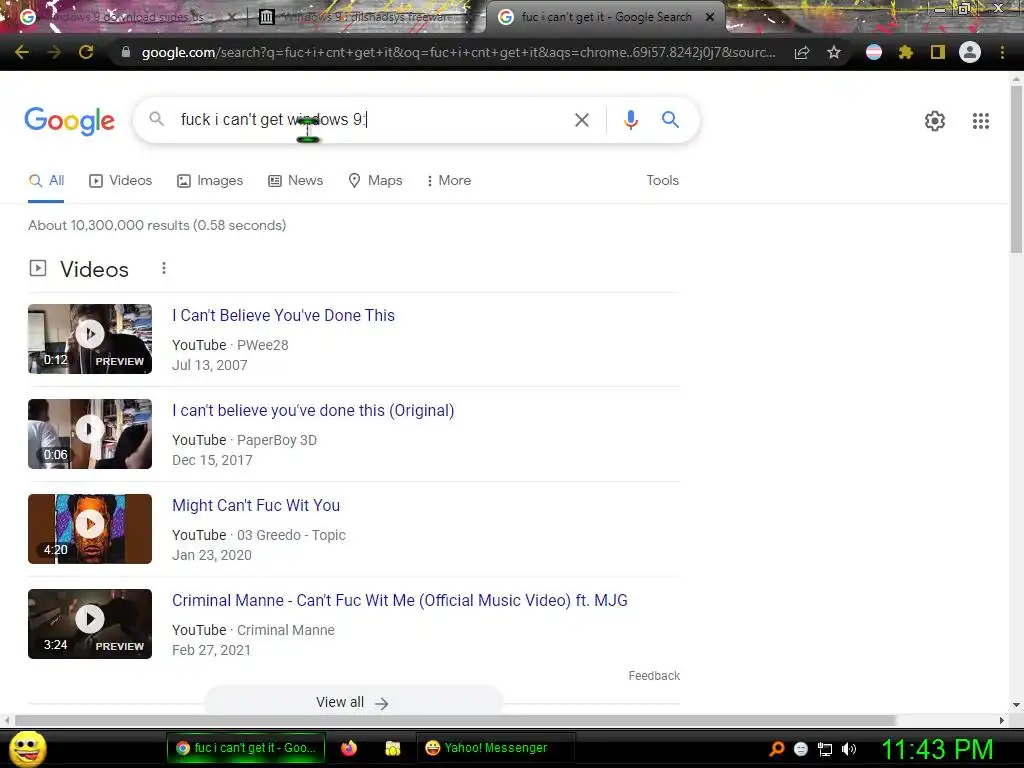Open the Chrome three-dot menu

click(x=1002, y=52)
